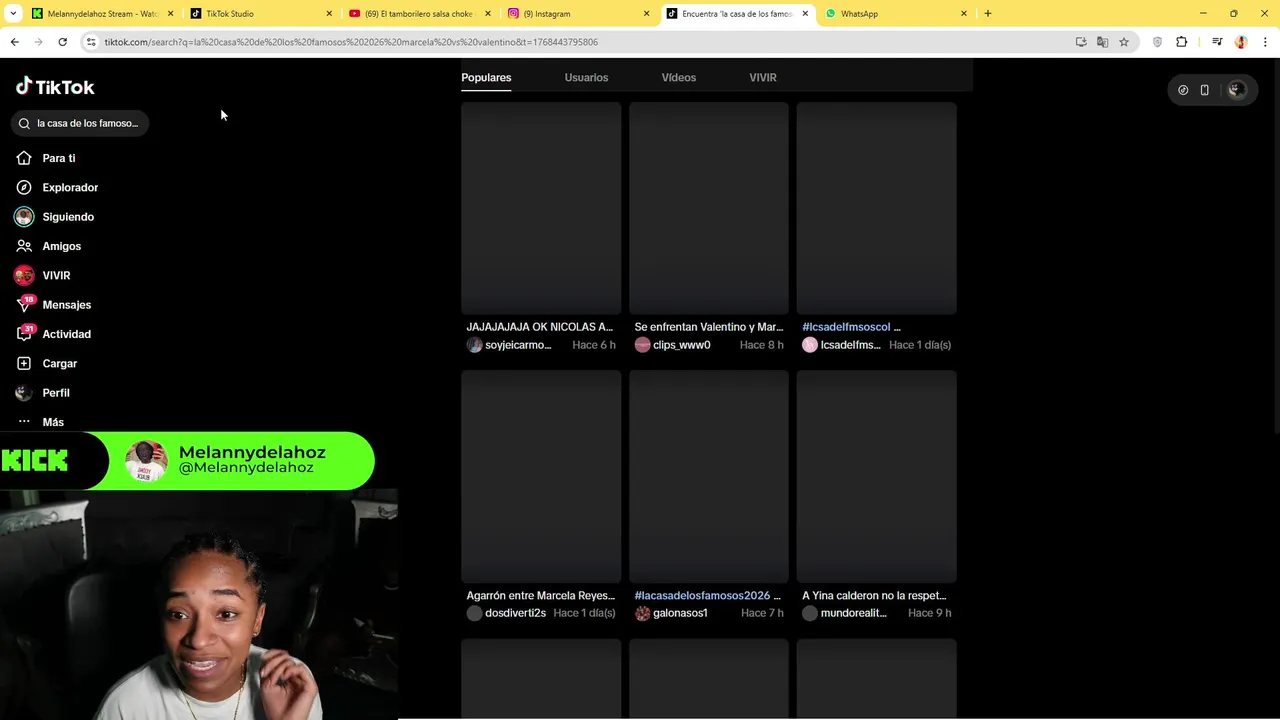Click the get app phone icon
This screenshot has width=1280, height=720.
pyautogui.click(x=1204, y=90)
